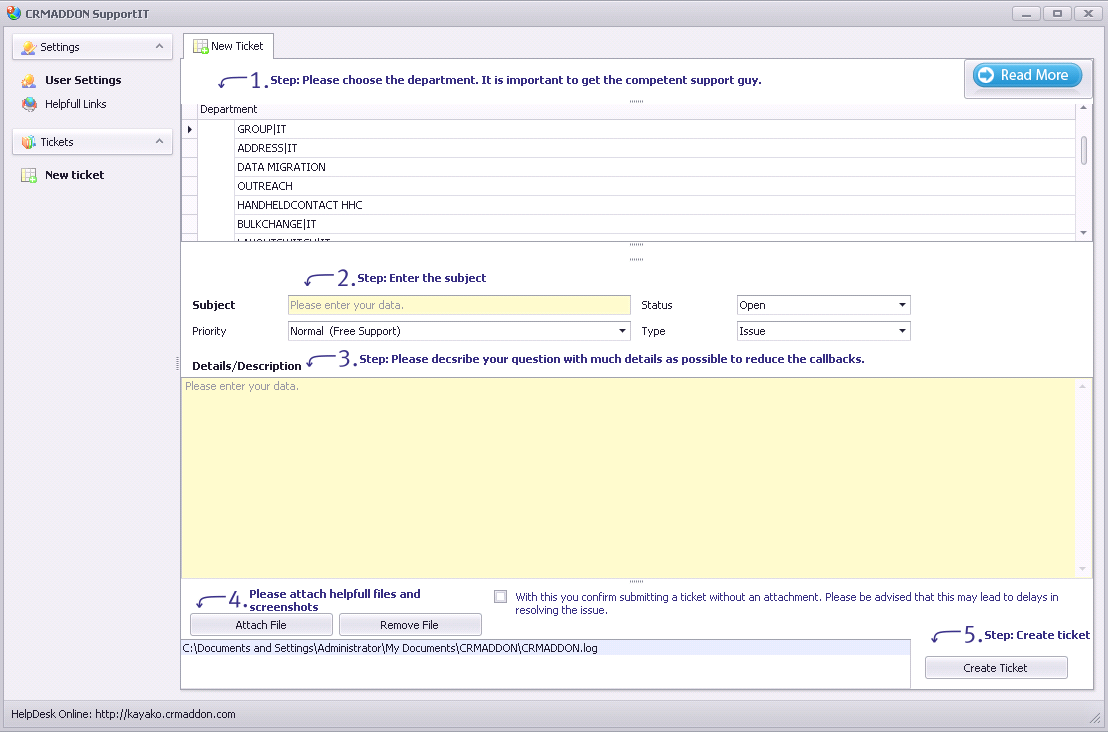Click the department list scroll down arrow

[1083, 232]
